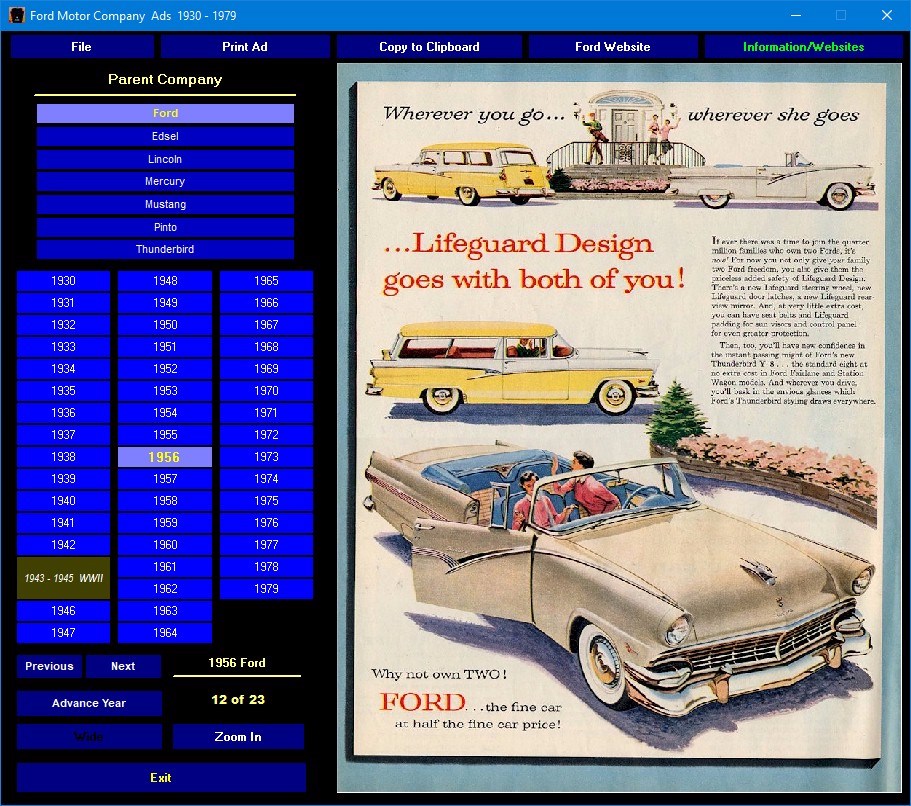Click the '1956 Ford' label

[237, 663]
